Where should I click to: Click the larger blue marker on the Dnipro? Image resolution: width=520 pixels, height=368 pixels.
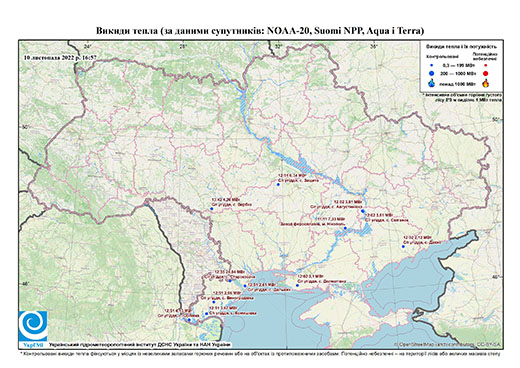362,211
